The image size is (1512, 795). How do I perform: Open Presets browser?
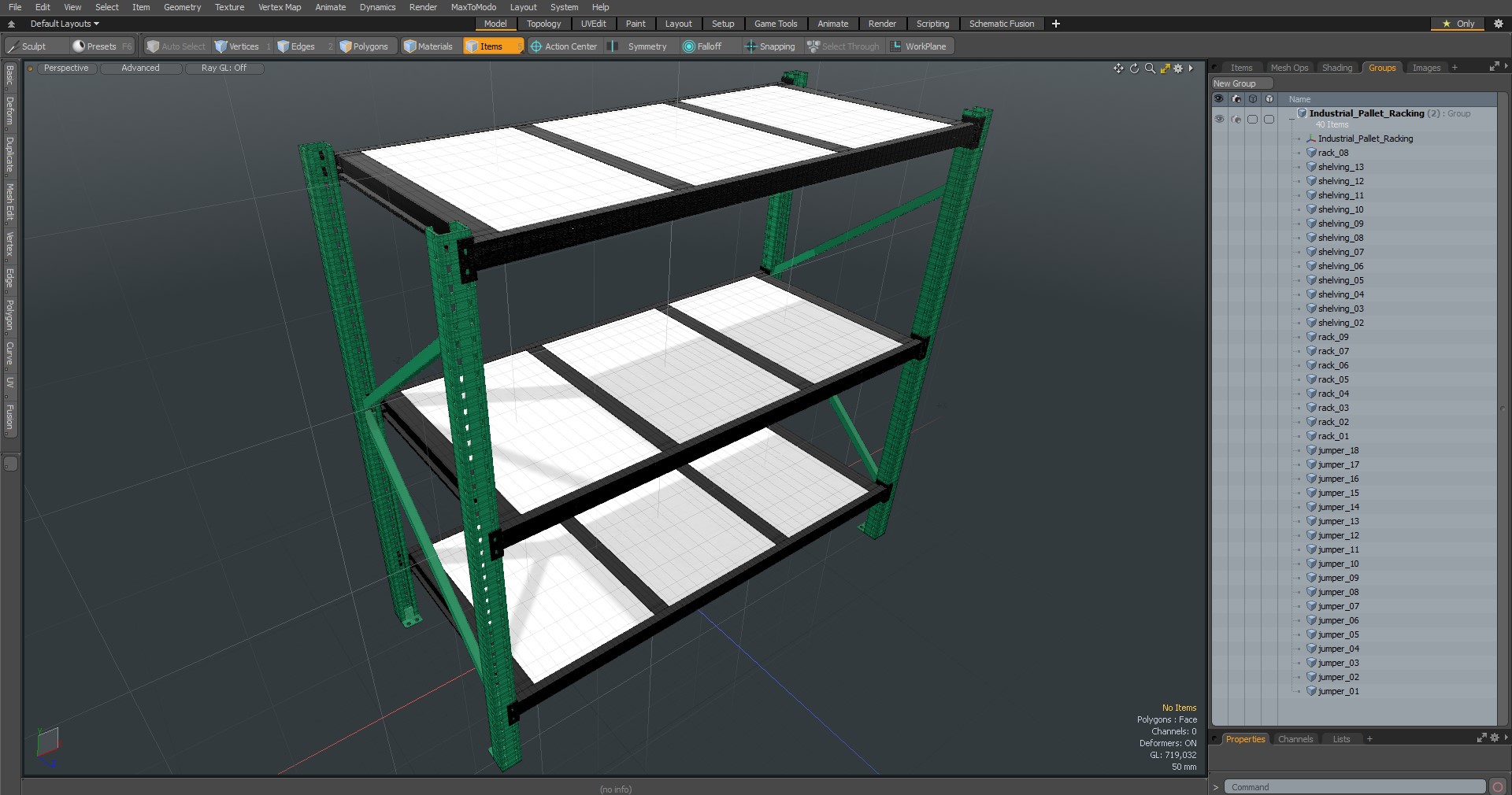102,46
